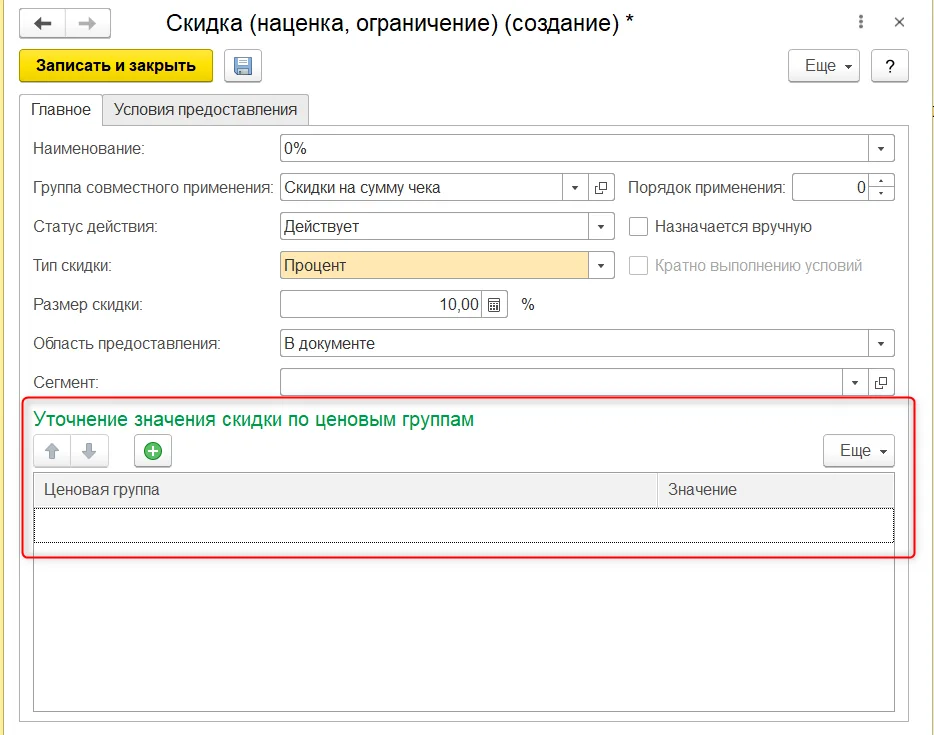The height and width of the screenshot is (735, 934).
Task: Save using the floppy disk icon
Action: click(243, 66)
